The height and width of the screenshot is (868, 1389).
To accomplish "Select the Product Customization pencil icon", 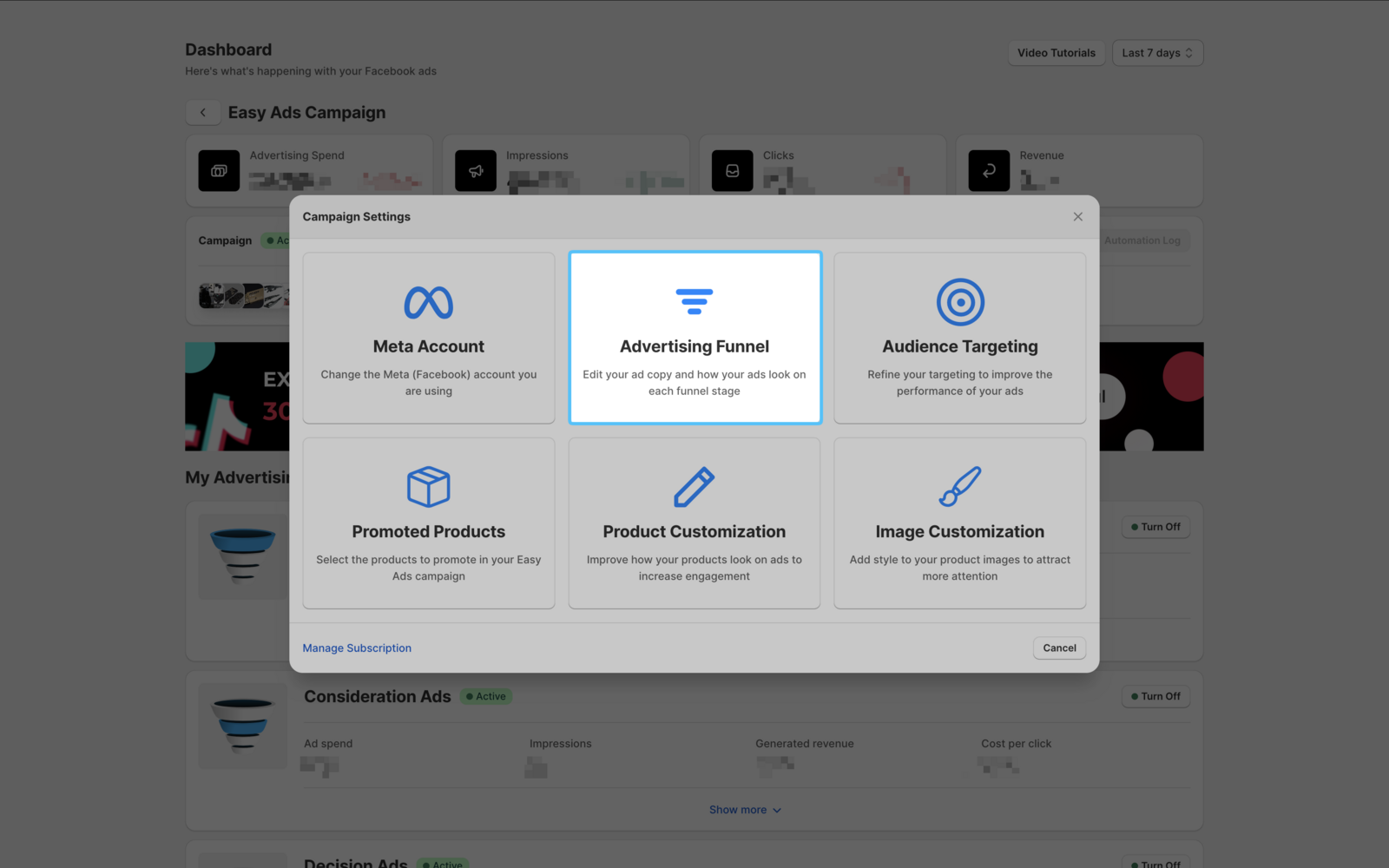I will 694,487.
